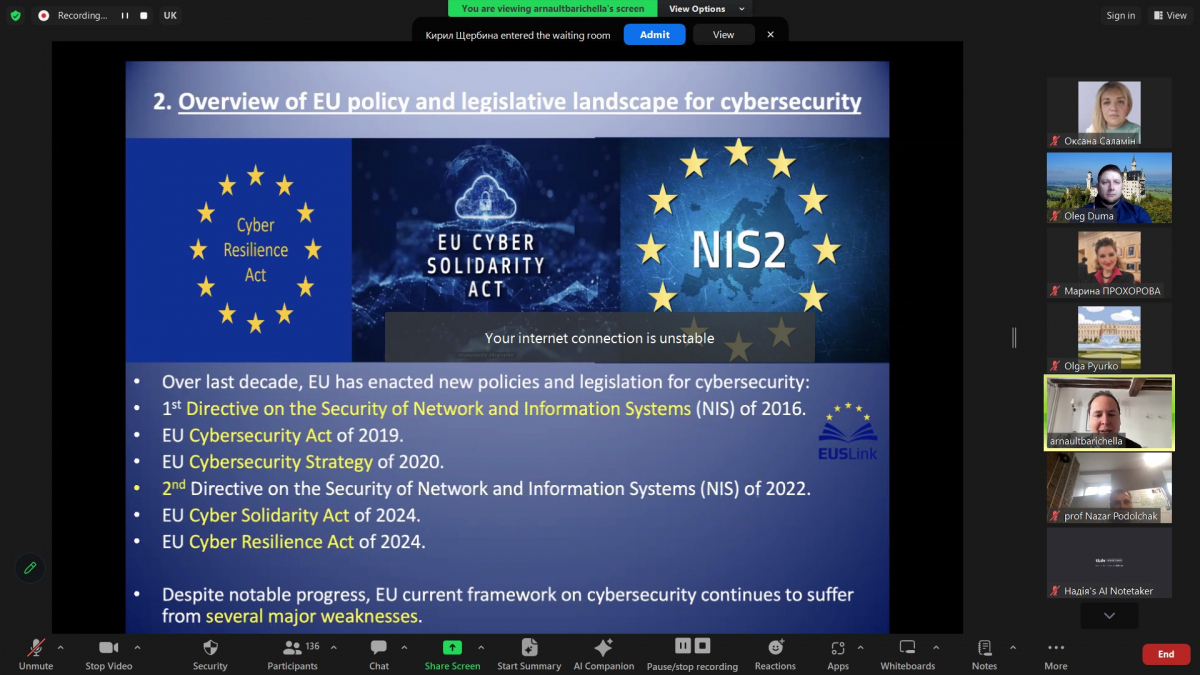Launch AI Companion
The height and width of the screenshot is (675, 1200).
603,654
